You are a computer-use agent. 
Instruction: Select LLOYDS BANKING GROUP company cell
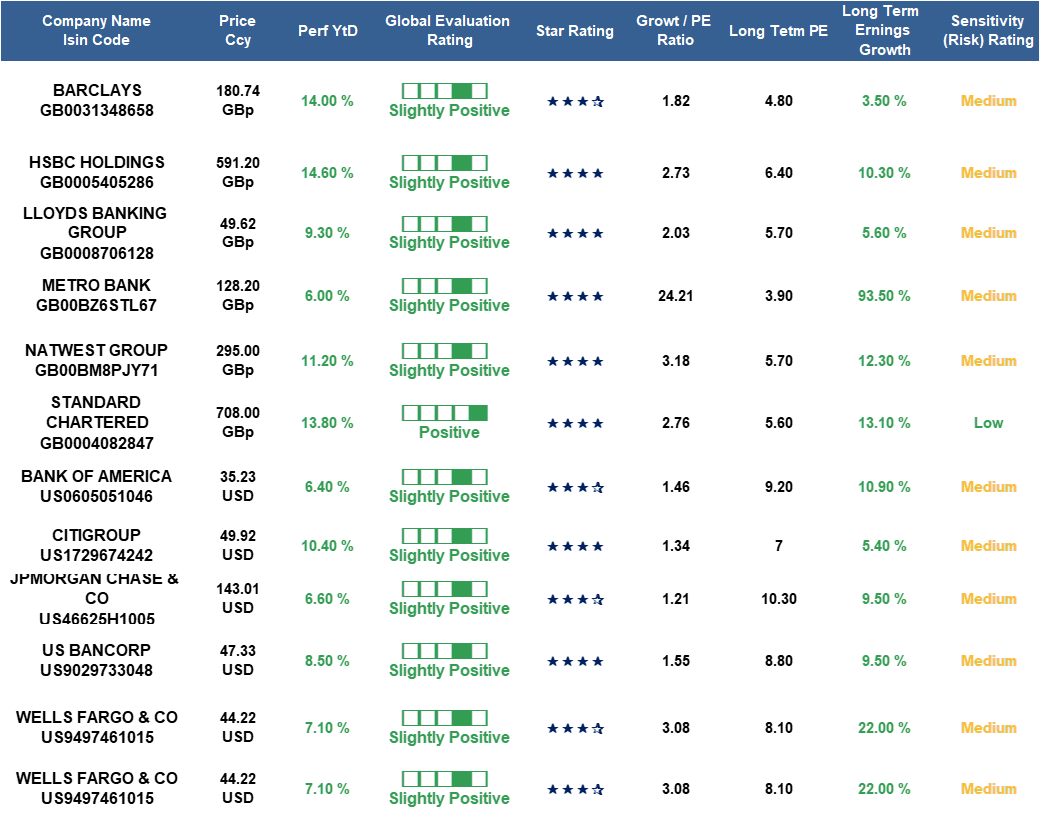[96, 233]
